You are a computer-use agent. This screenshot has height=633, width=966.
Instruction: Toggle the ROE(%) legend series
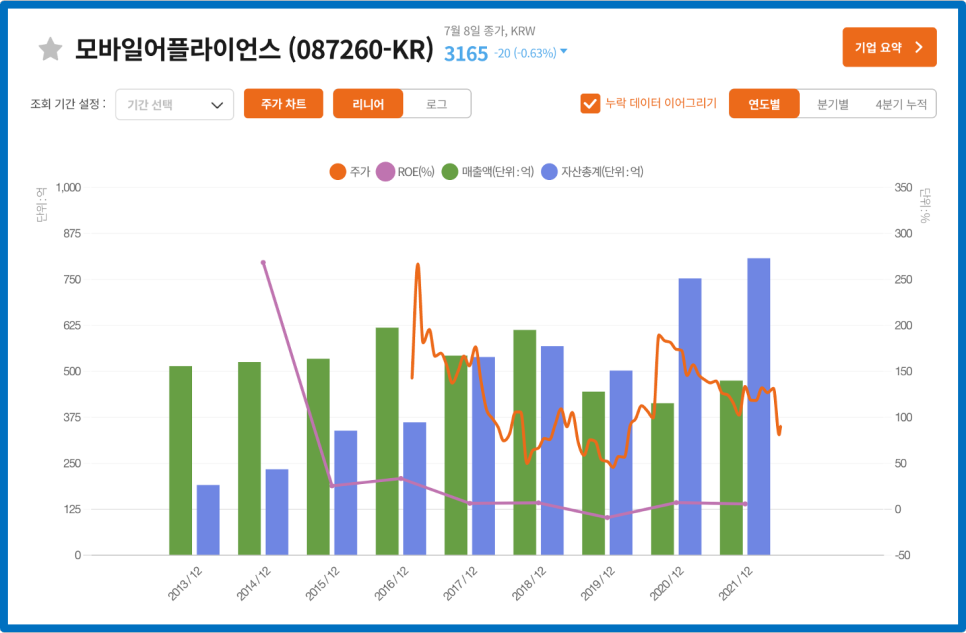coord(405,171)
